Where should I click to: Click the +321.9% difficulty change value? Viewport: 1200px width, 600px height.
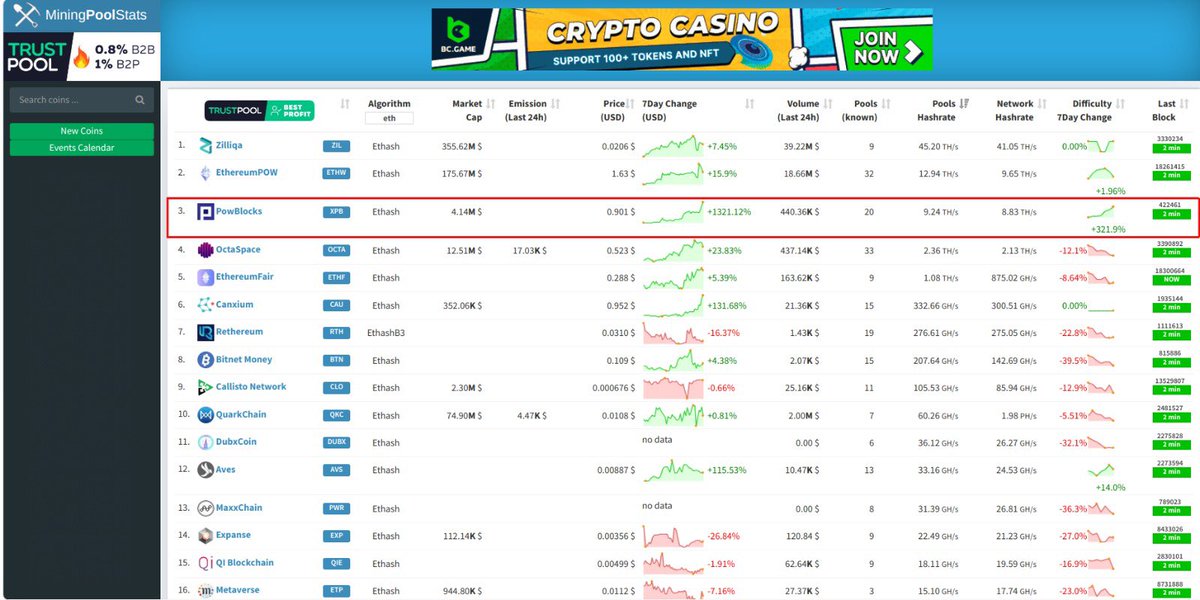pyautogui.click(x=1110, y=228)
